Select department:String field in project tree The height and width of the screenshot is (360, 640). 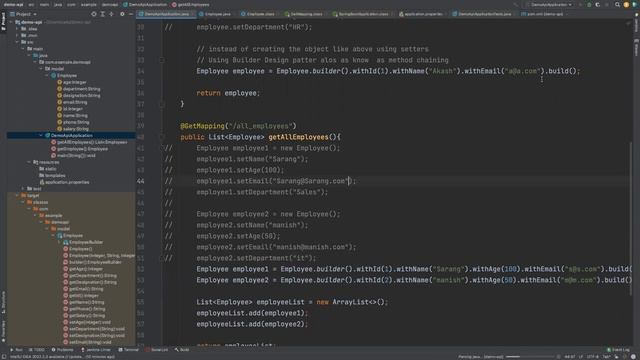coord(78,89)
